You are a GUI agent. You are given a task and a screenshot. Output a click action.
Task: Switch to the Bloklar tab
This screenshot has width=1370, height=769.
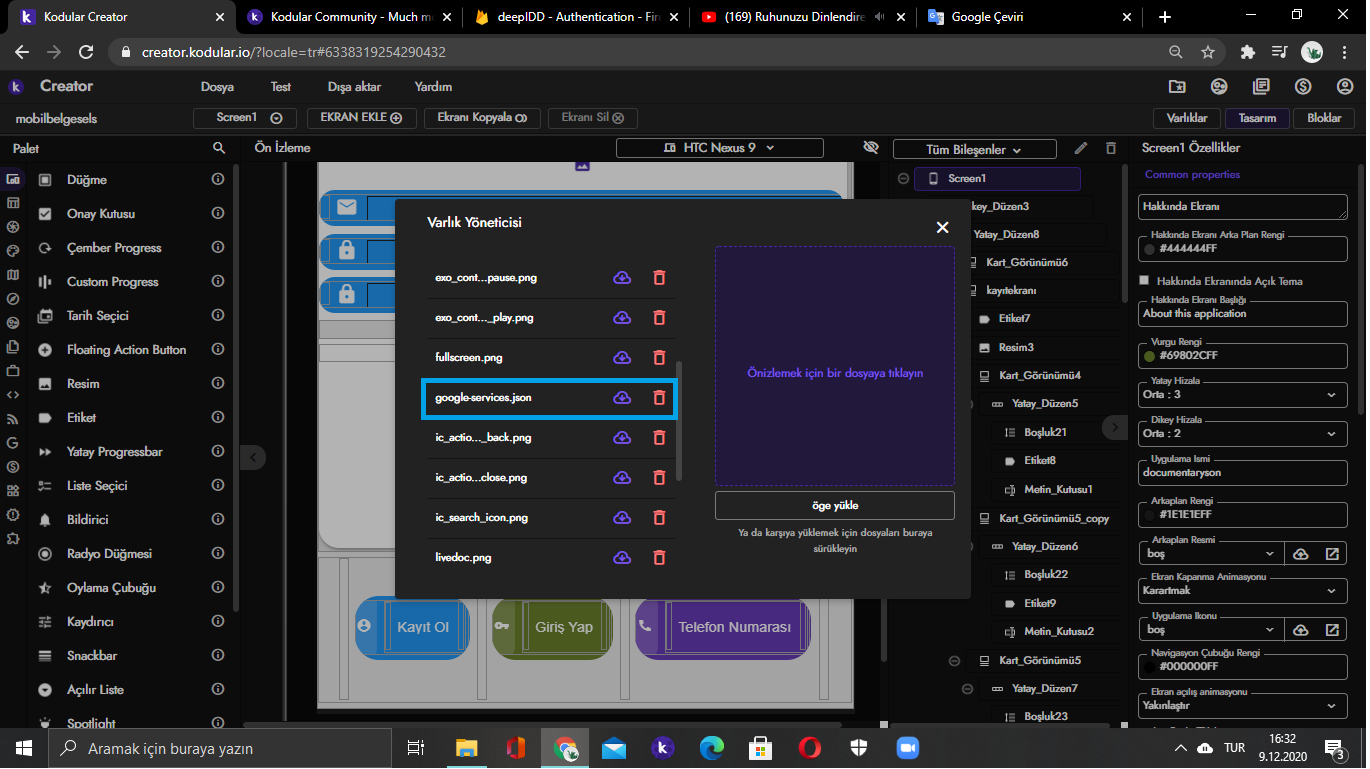pyautogui.click(x=1323, y=117)
